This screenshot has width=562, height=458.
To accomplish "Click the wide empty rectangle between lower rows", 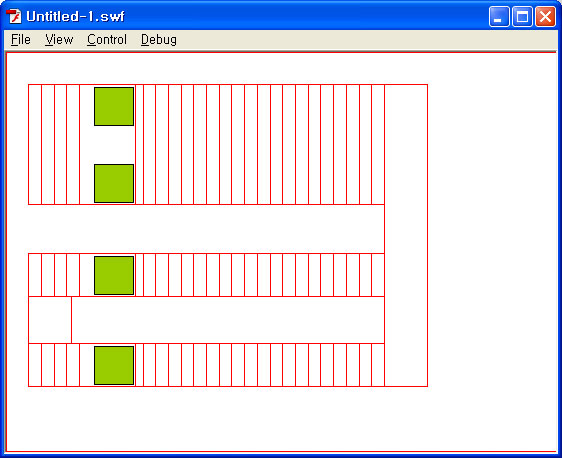I will point(228,320).
